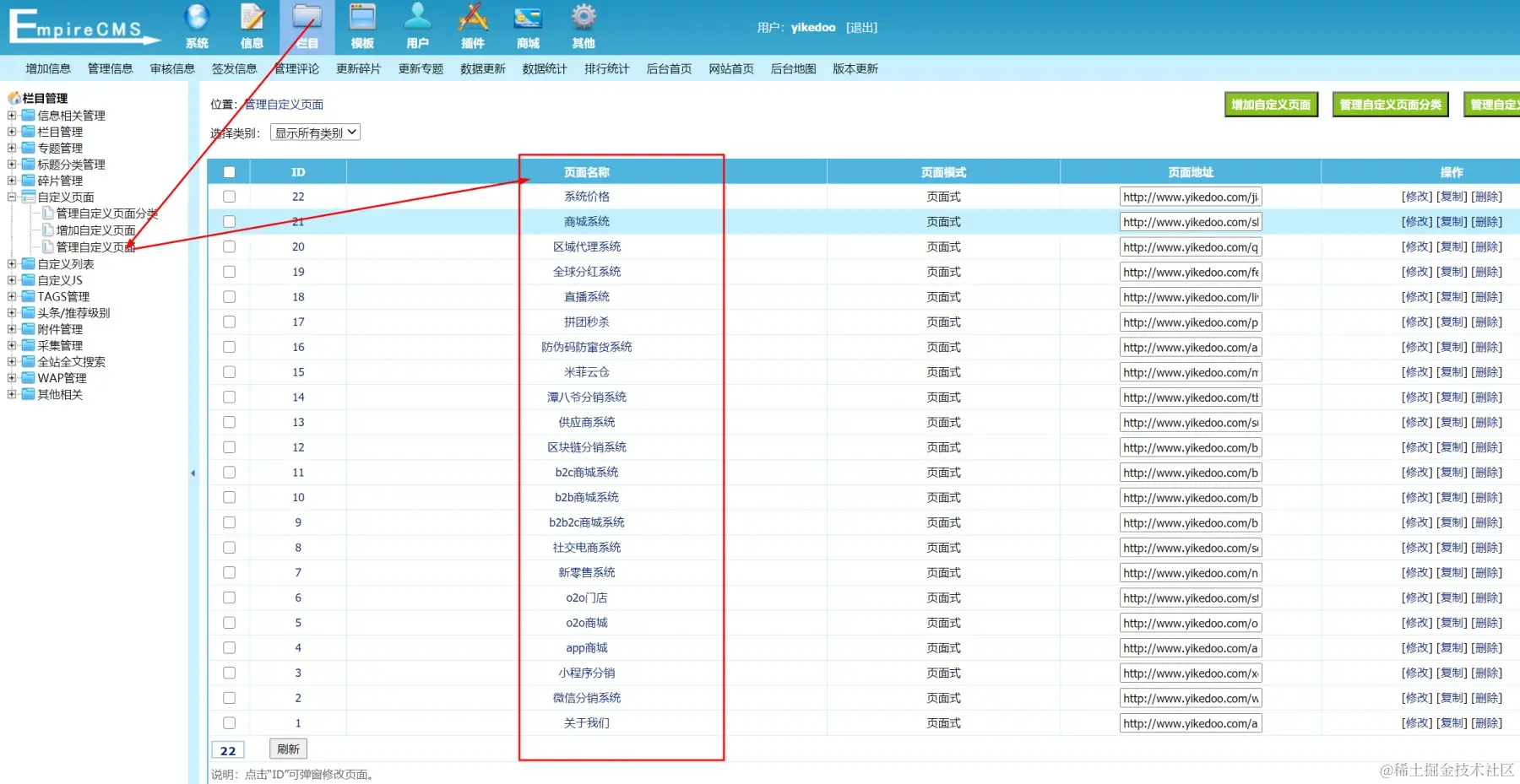
Task: Click the 管理自定义页面分类 green button
Action: point(1391,105)
